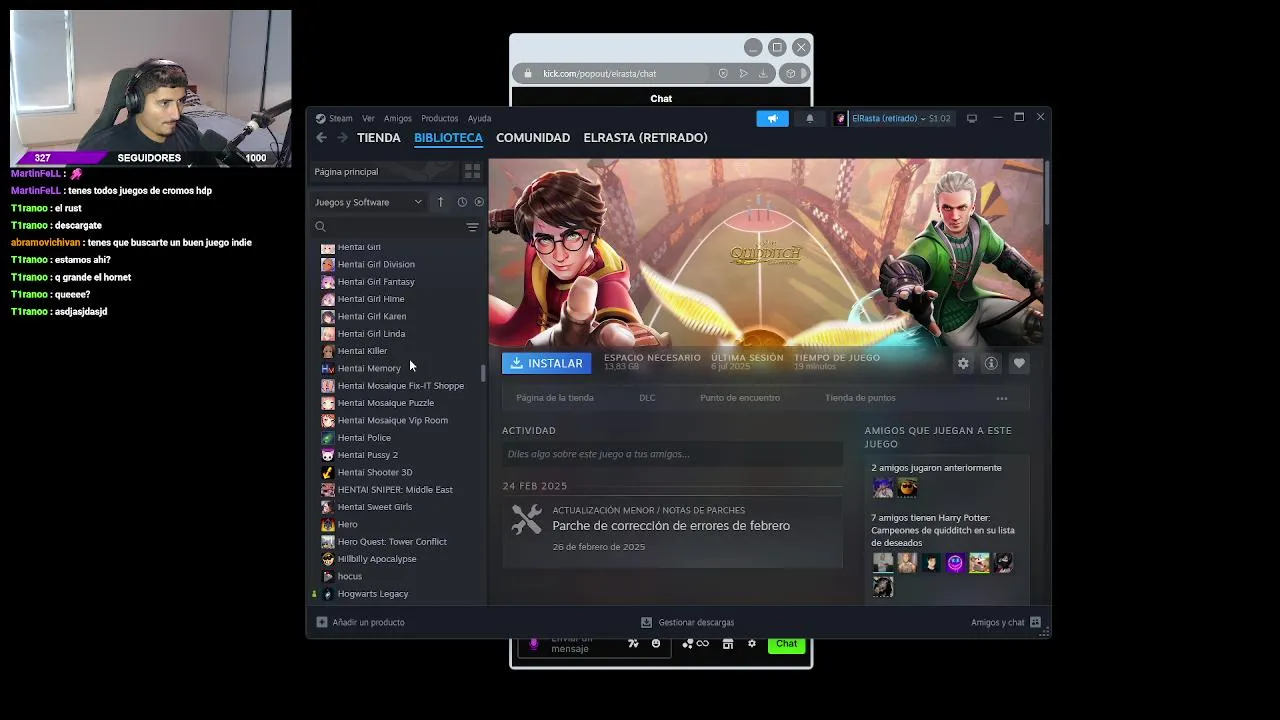
Task: Click the chat identity icon in Kick chat
Action: click(687, 644)
